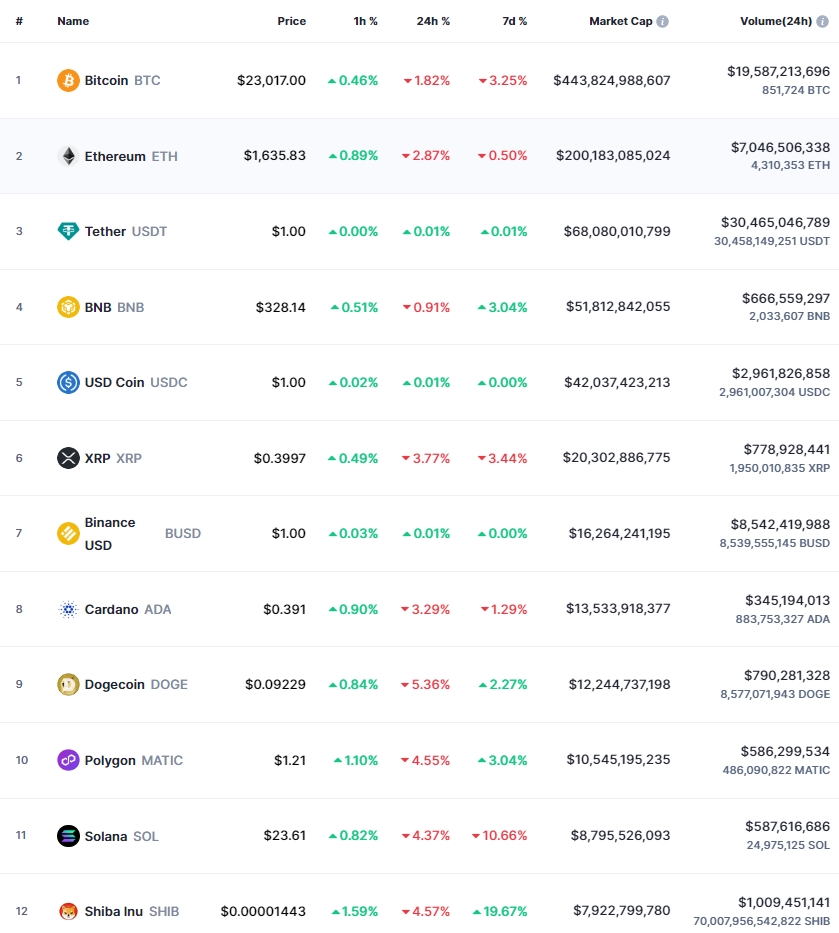Click the Polygon purple logo icon
839x933 pixels.
pyautogui.click(x=68, y=760)
